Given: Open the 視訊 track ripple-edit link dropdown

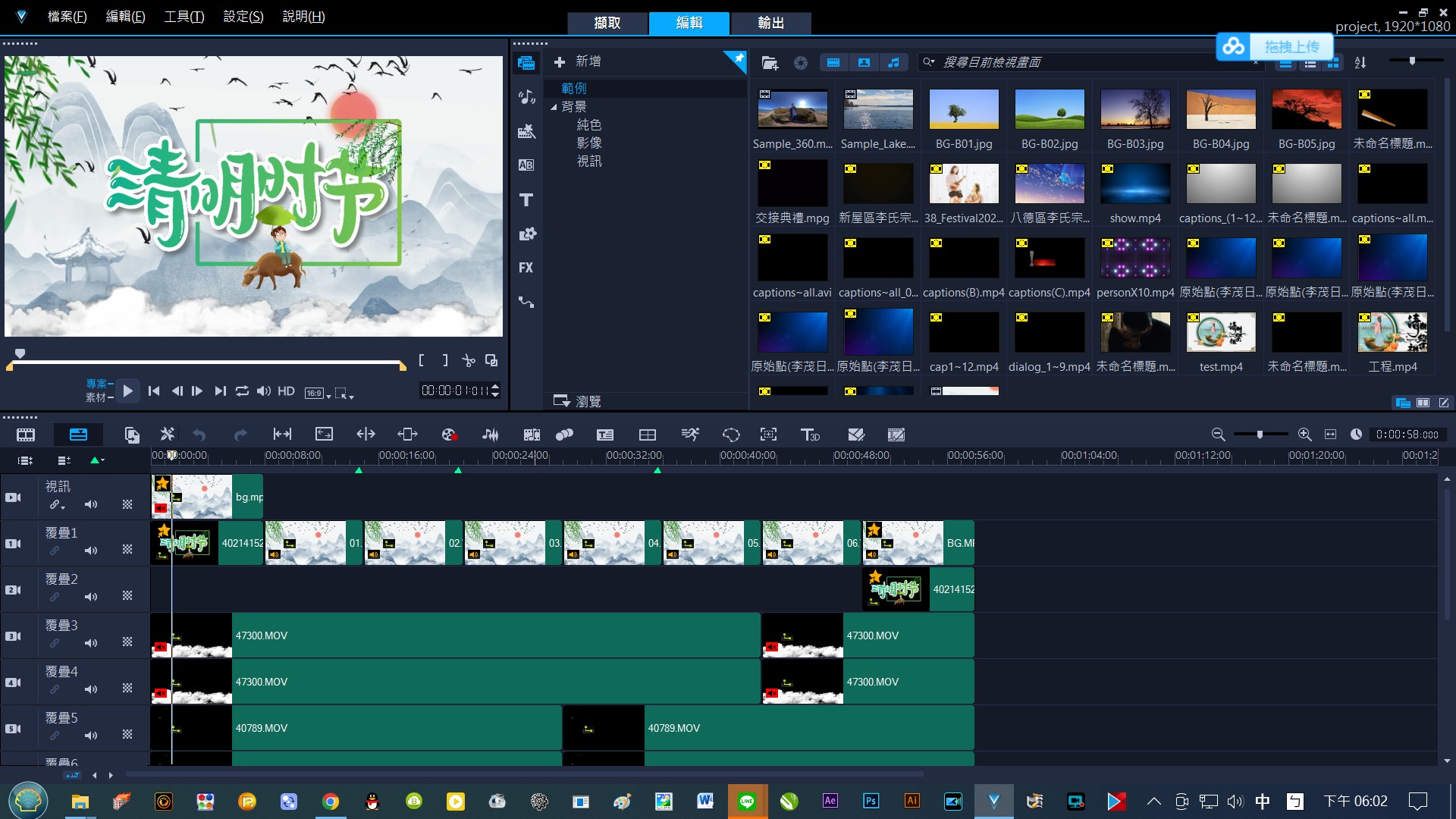Looking at the screenshot, I should point(58,505).
